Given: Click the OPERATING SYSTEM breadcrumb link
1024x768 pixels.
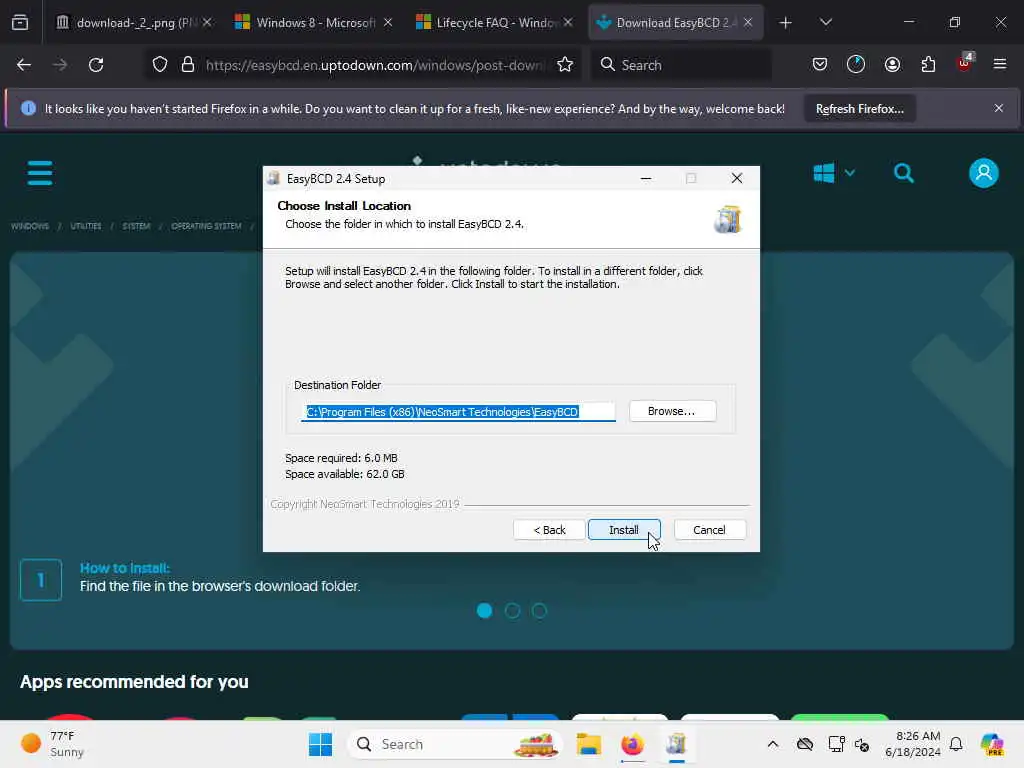Looking at the screenshot, I should coord(206,226).
